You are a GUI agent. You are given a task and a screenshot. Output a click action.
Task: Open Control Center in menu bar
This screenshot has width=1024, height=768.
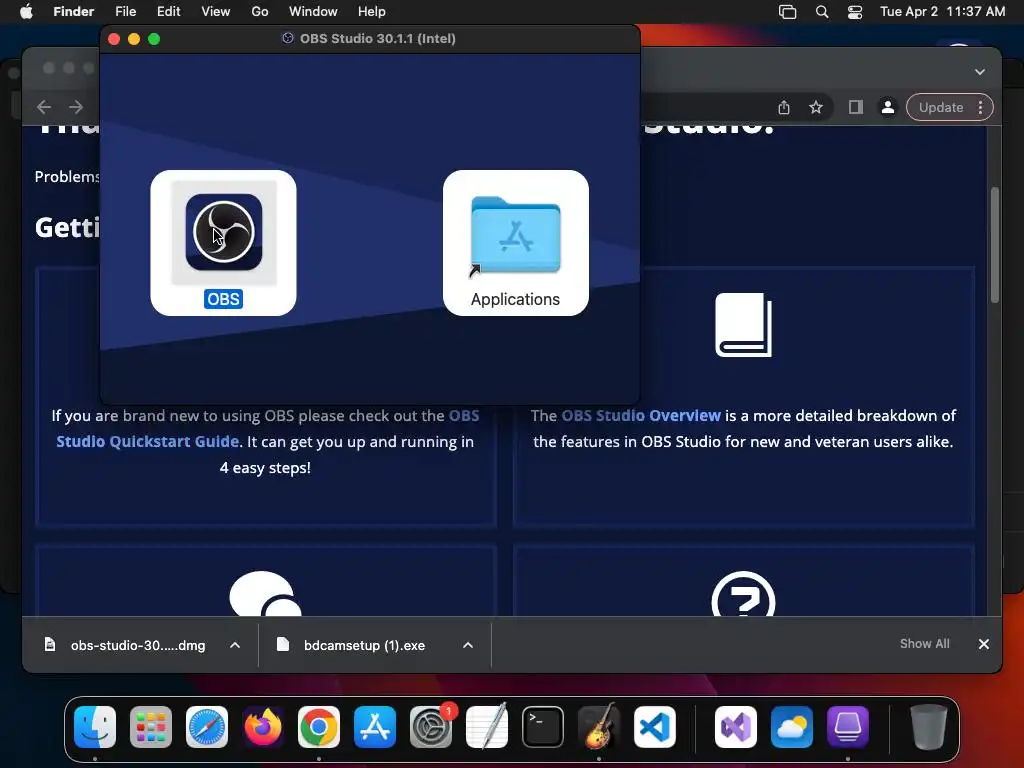click(x=855, y=12)
